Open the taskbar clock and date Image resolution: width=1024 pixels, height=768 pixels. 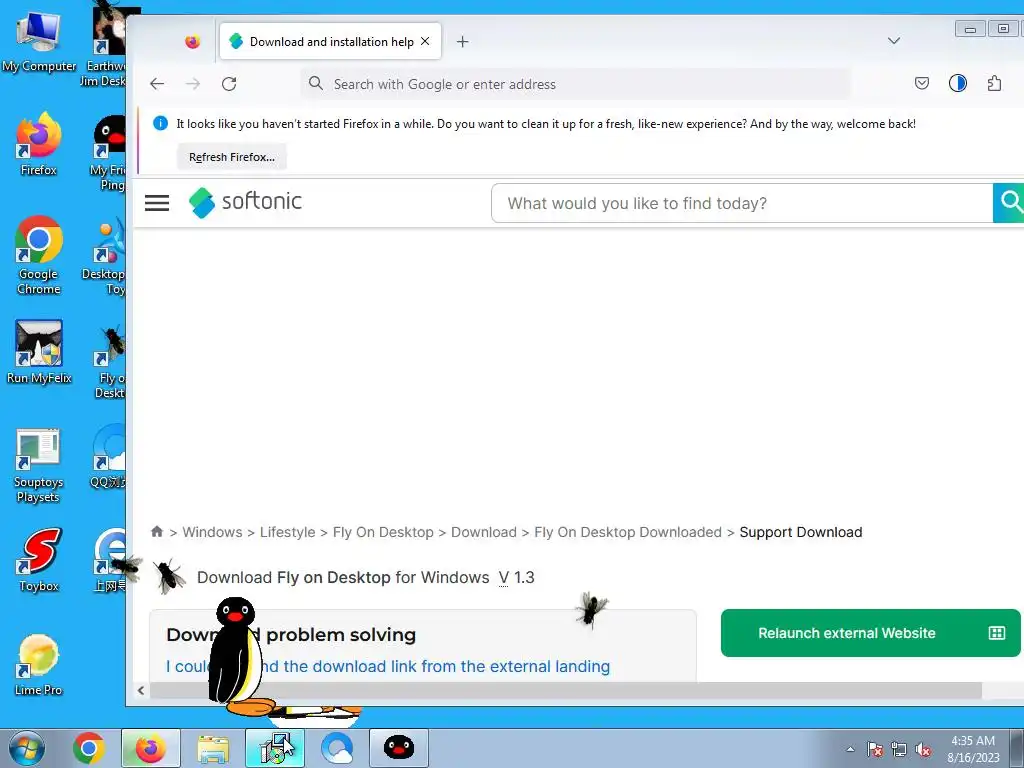click(973, 749)
